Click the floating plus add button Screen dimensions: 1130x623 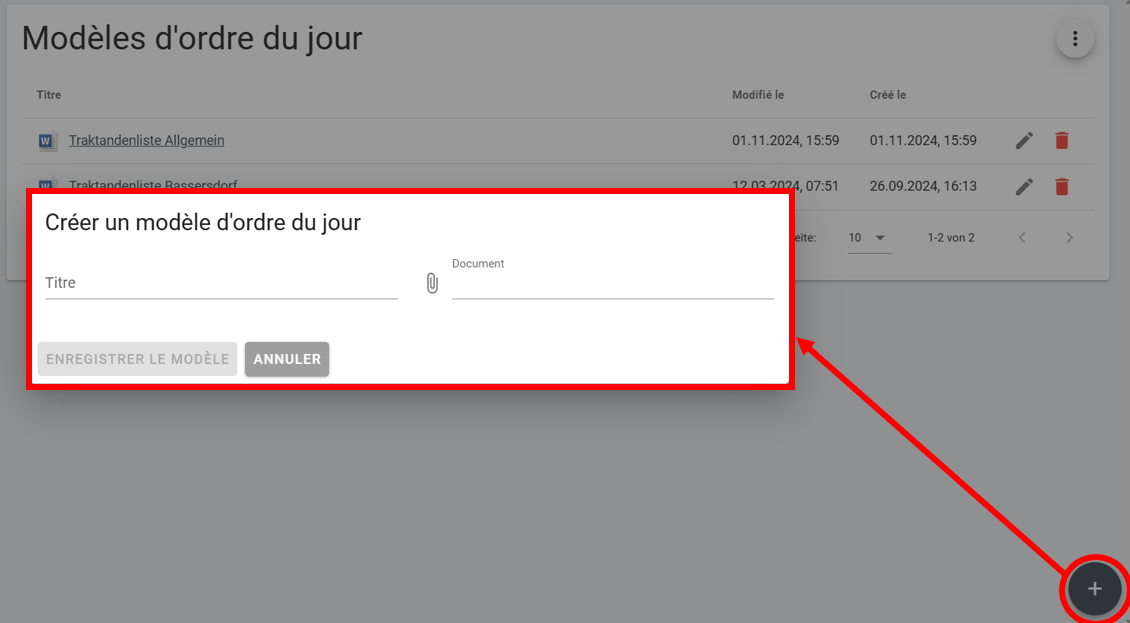tap(1094, 589)
